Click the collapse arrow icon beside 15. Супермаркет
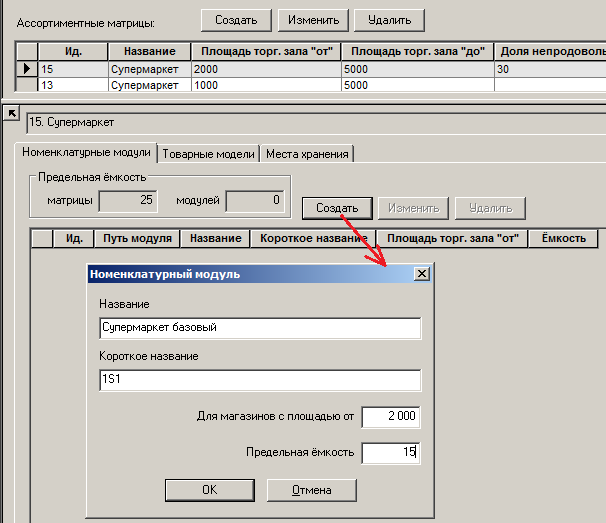 pos(12,113)
